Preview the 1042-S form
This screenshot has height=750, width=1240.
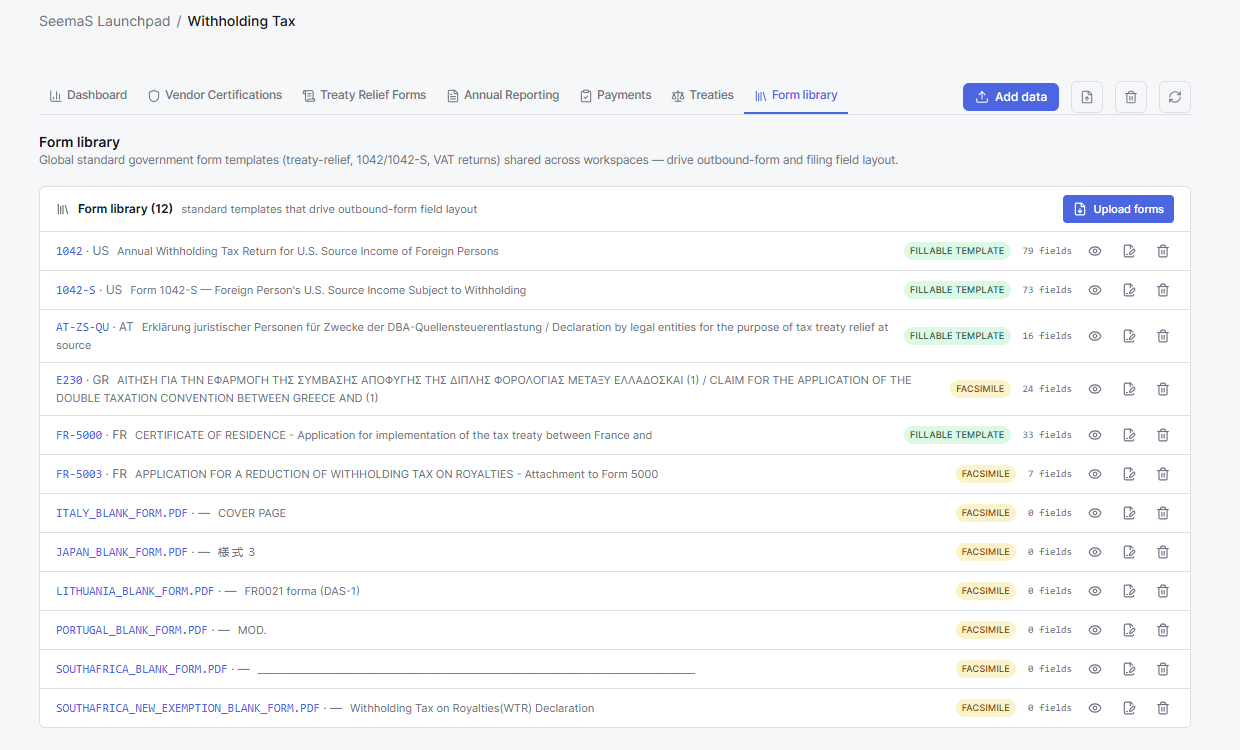tap(1095, 290)
